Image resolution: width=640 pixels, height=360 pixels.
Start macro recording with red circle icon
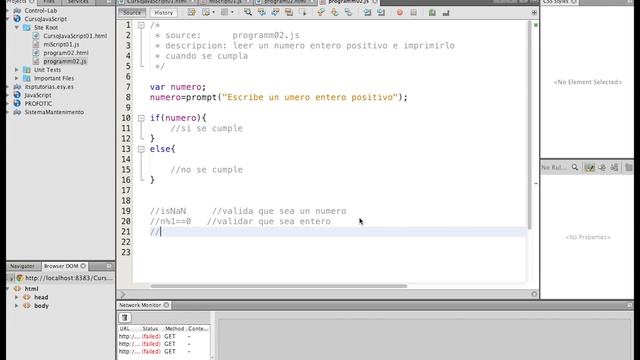pyautogui.click(x=400, y=13)
